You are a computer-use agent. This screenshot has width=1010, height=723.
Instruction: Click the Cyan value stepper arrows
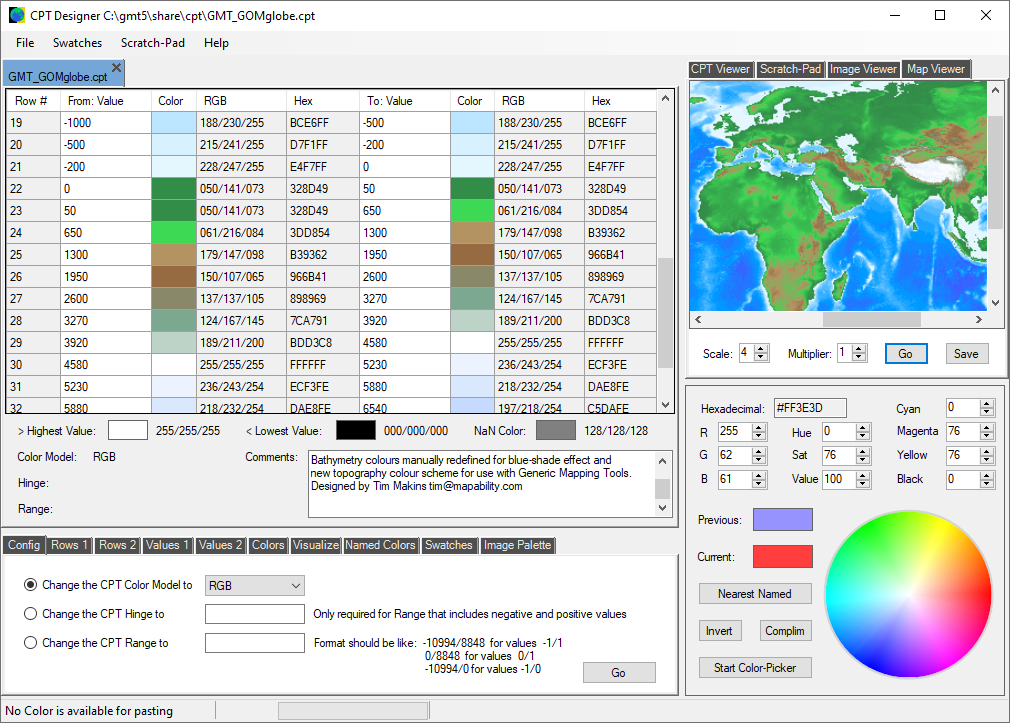[987, 408]
